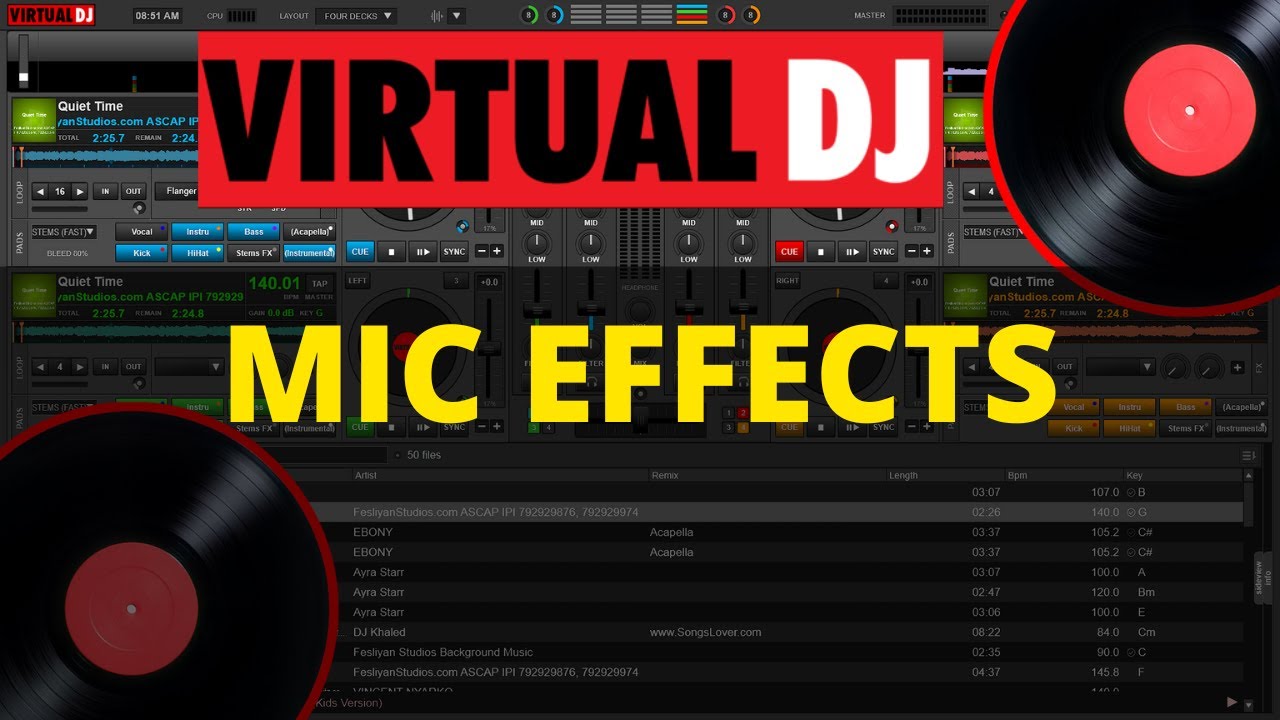Open the Flanger effect dropdown

[176, 191]
